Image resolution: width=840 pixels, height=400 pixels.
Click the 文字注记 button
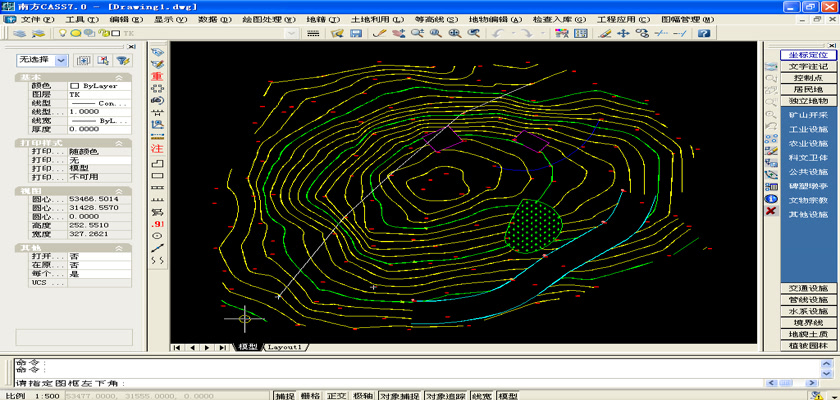pyautogui.click(x=808, y=67)
